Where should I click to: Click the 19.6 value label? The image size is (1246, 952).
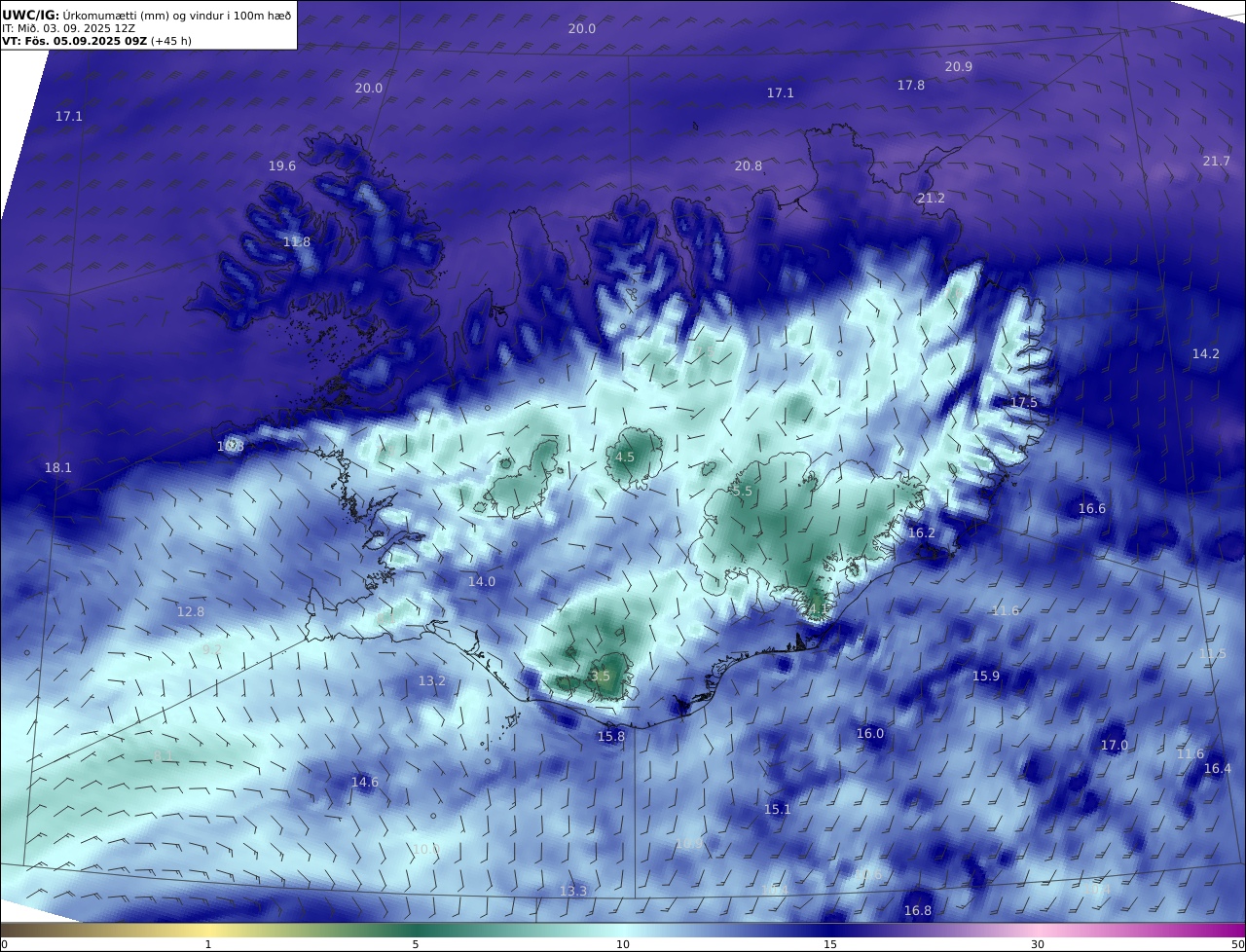point(281,166)
